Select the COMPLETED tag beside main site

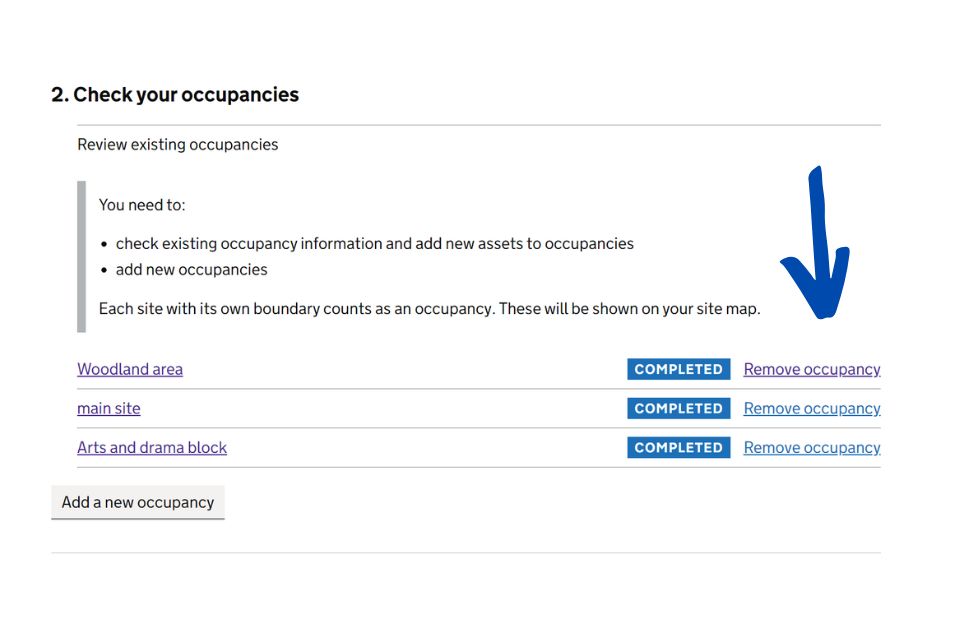tap(678, 408)
